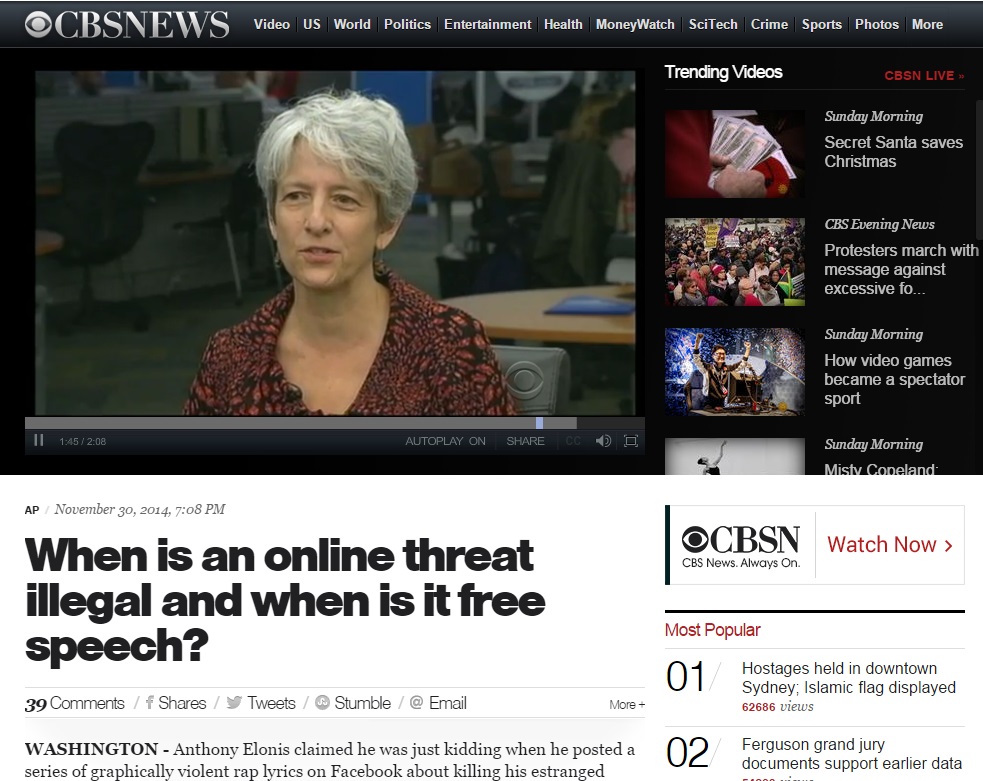The height and width of the screenshot is (781, 983).
Task: Click Share in the video player
Action: tap(525, 441)
